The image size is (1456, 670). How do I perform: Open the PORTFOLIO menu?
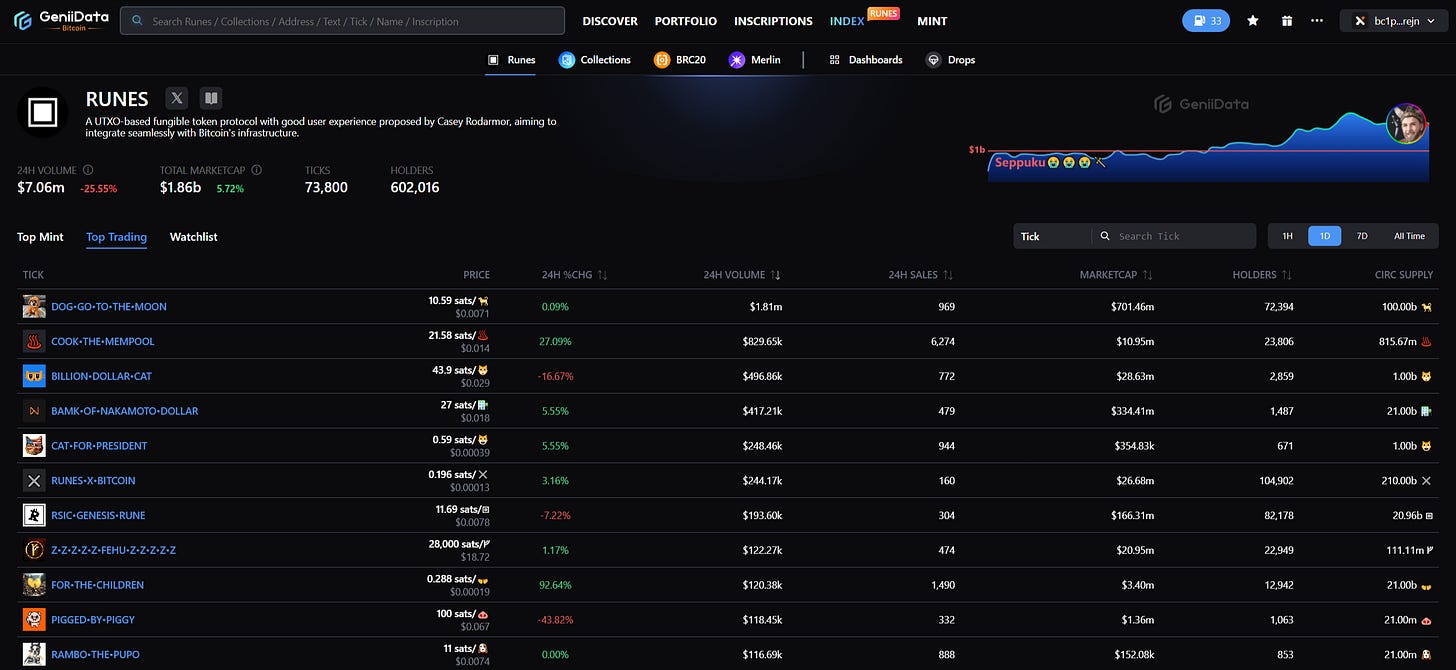coord(686,21)
